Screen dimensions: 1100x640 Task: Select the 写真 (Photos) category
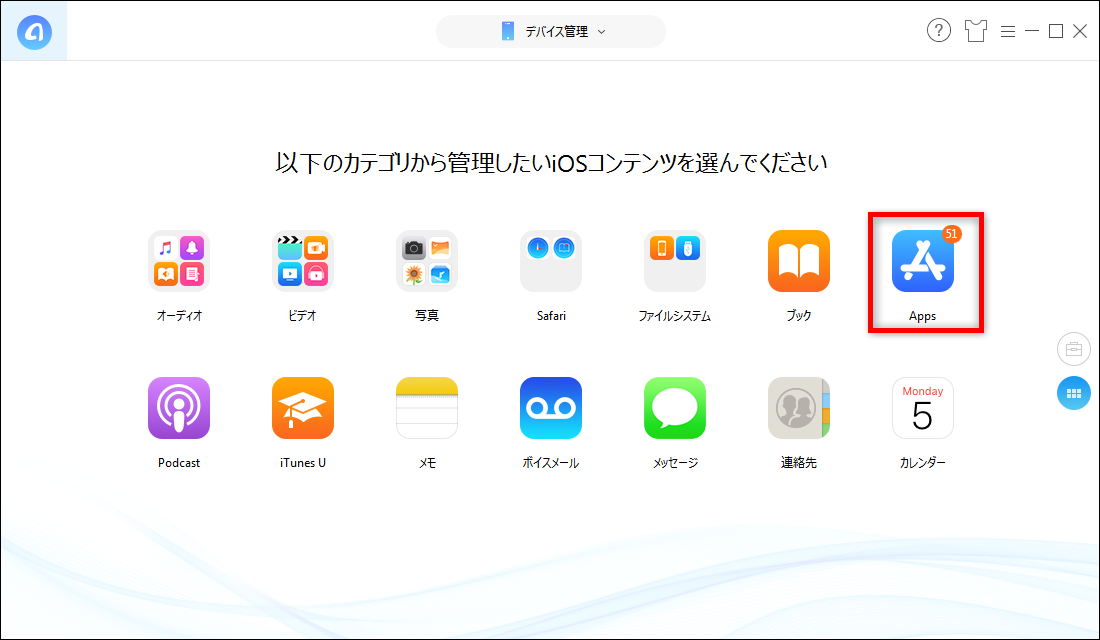[x=427, y=260]
